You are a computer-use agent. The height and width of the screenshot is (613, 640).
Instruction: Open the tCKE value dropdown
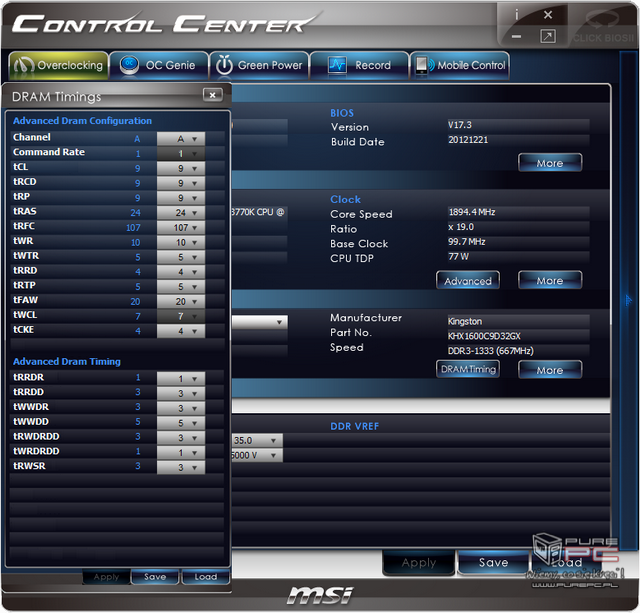[181, 331]
